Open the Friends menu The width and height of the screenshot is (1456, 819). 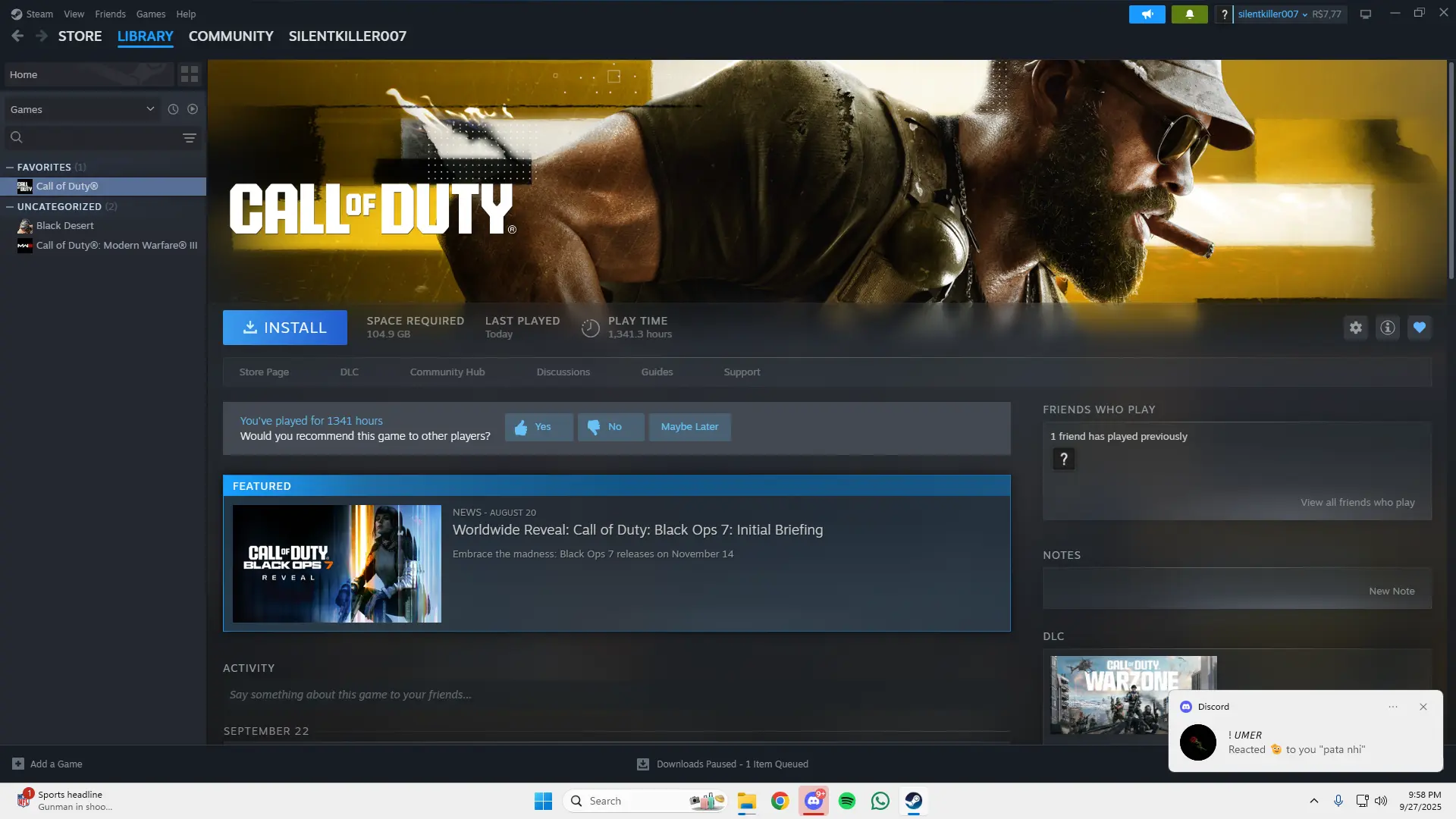[111, 14]
